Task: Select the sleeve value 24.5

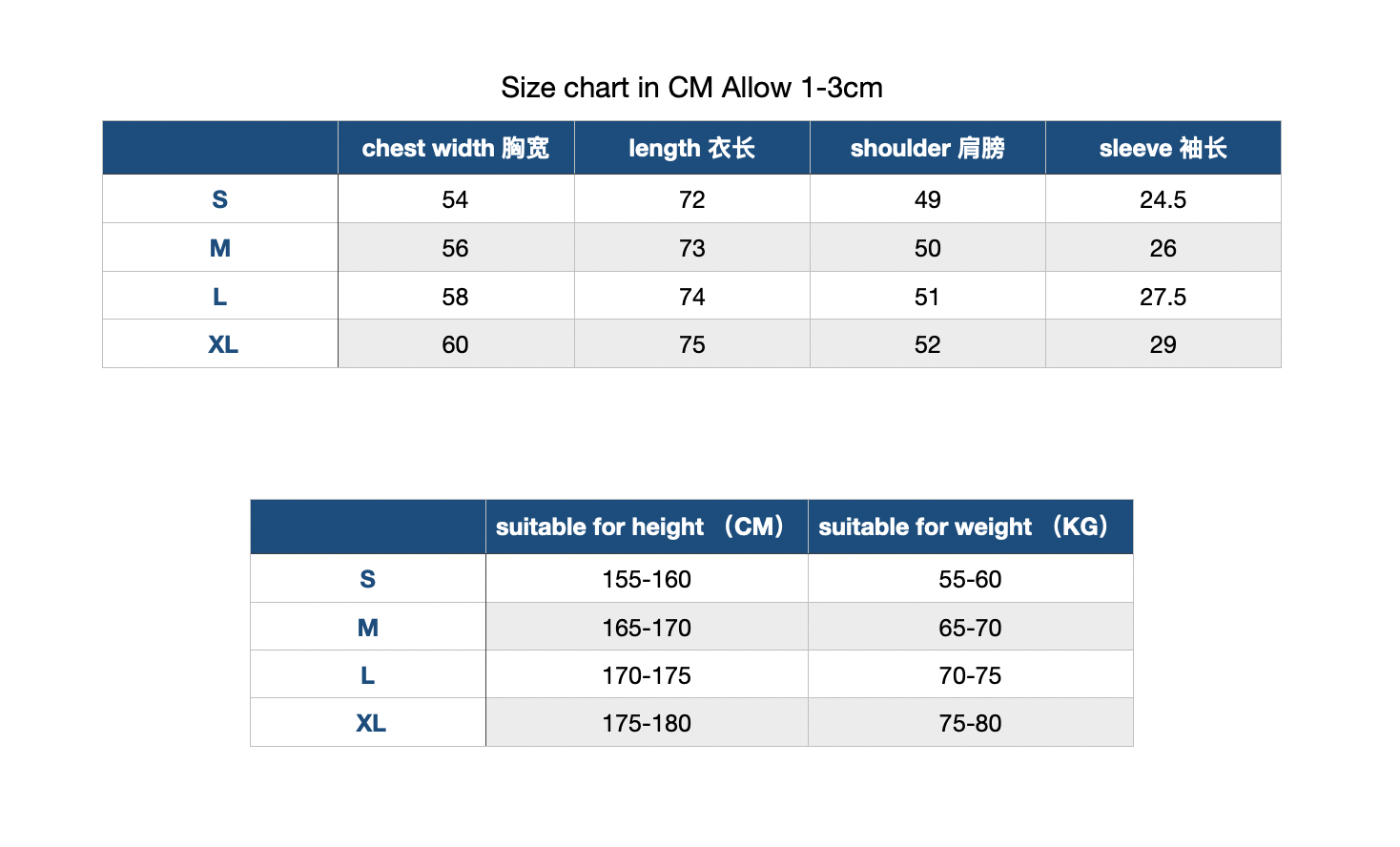Action: [1163, 199]
